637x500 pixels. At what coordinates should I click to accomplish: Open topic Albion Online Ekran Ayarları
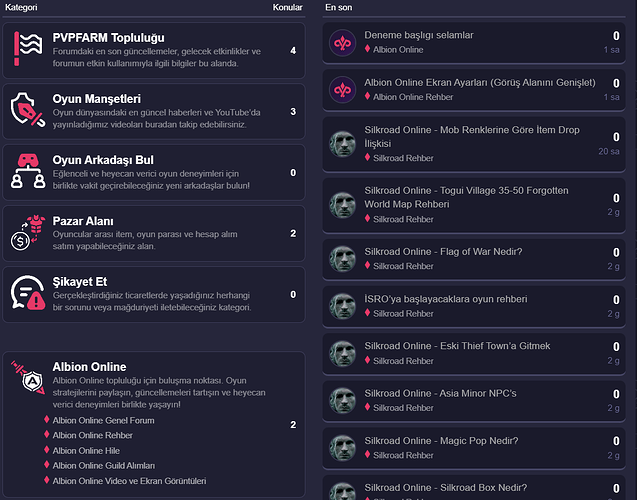click(480, 82)
